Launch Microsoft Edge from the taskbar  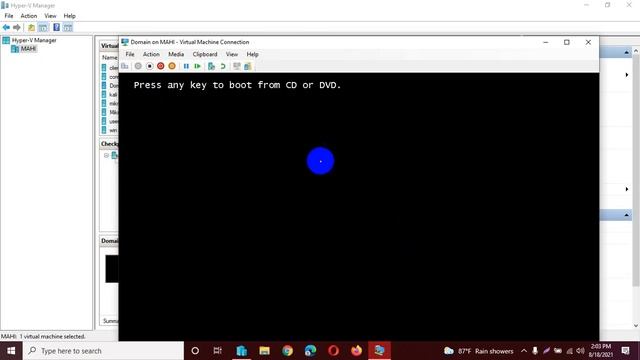click(x=310, y=351)
